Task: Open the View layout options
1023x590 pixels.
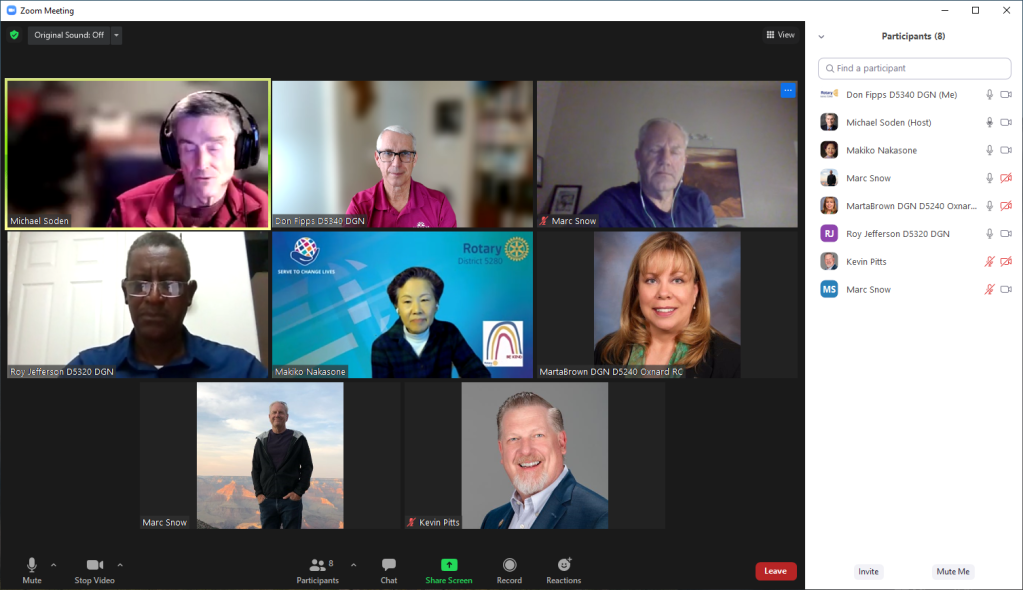Action: [780, 35]
